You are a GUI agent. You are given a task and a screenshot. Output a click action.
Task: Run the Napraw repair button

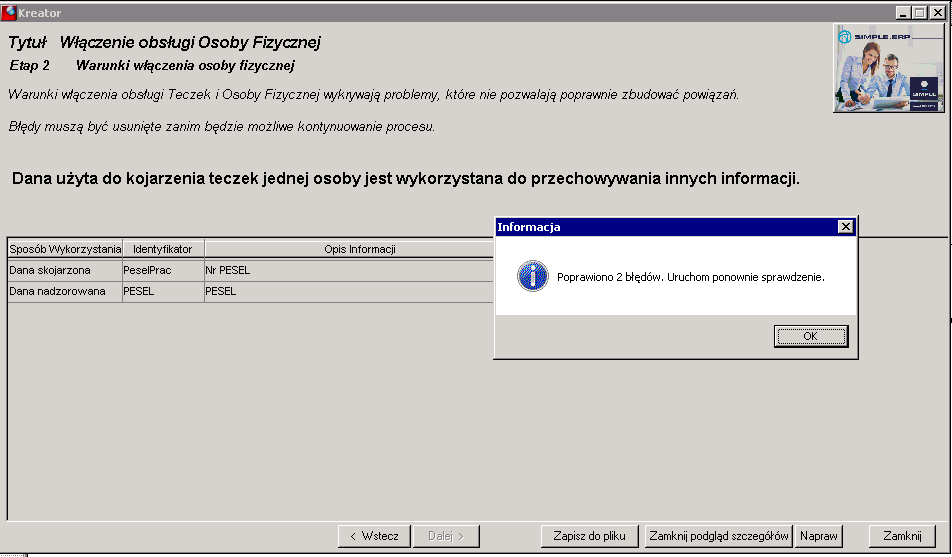[818, 536]
